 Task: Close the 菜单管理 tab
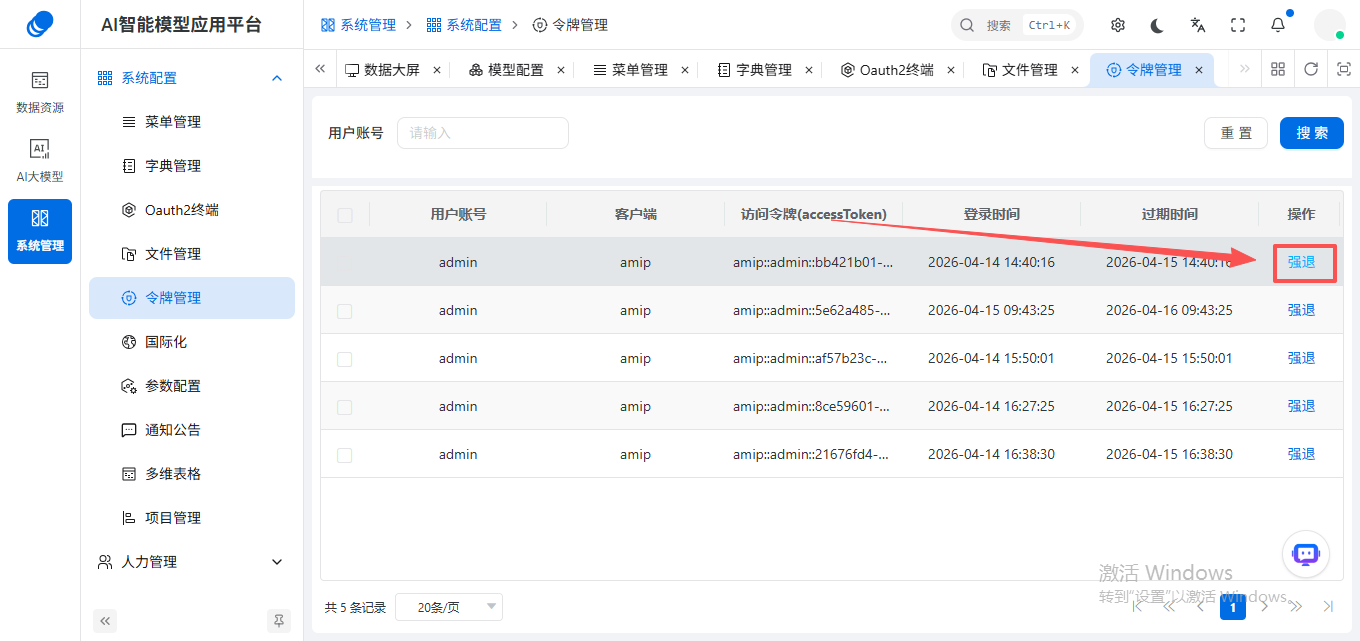[685, 70]
